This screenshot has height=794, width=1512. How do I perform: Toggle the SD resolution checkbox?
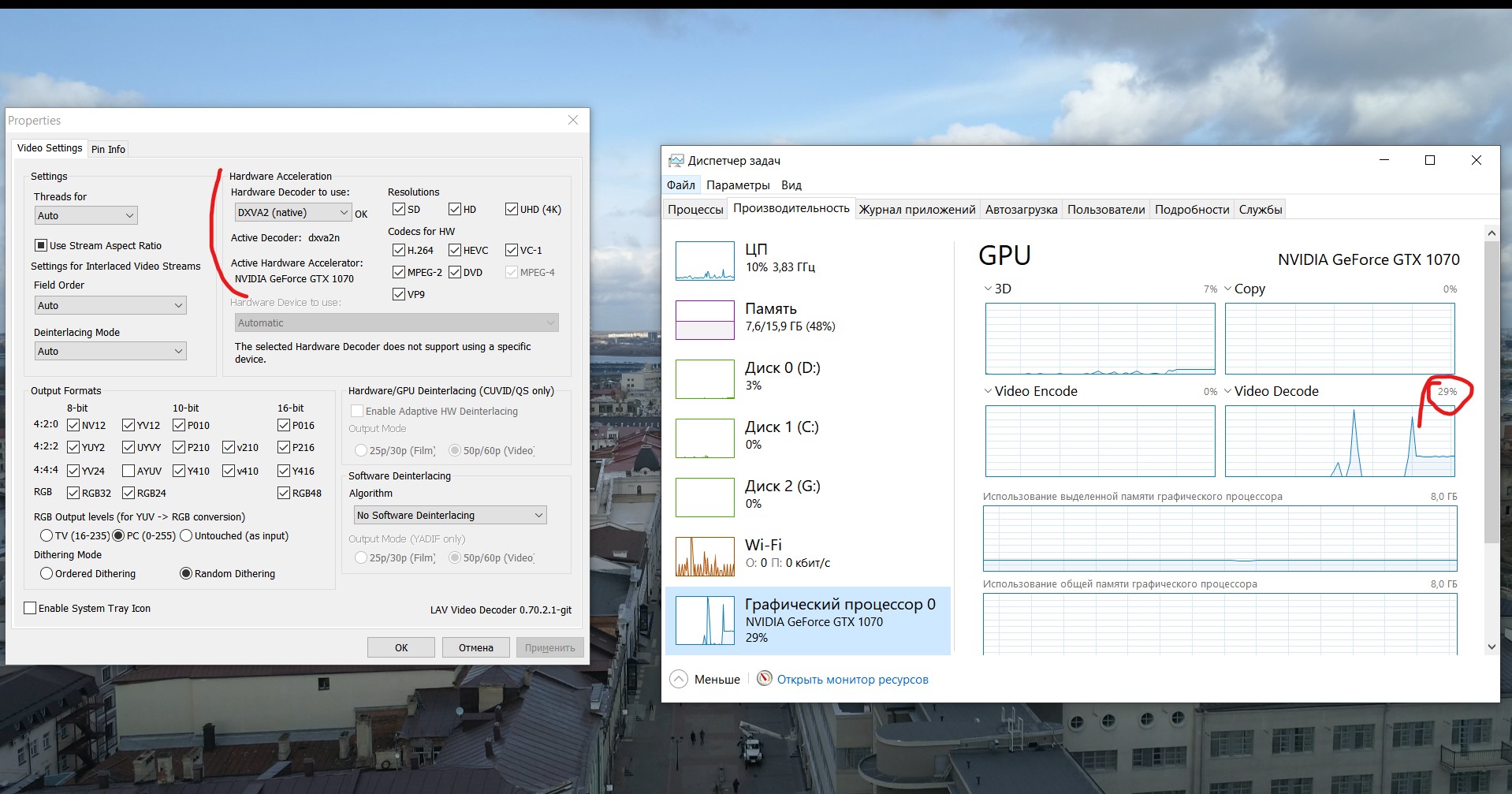click(399, 209)
